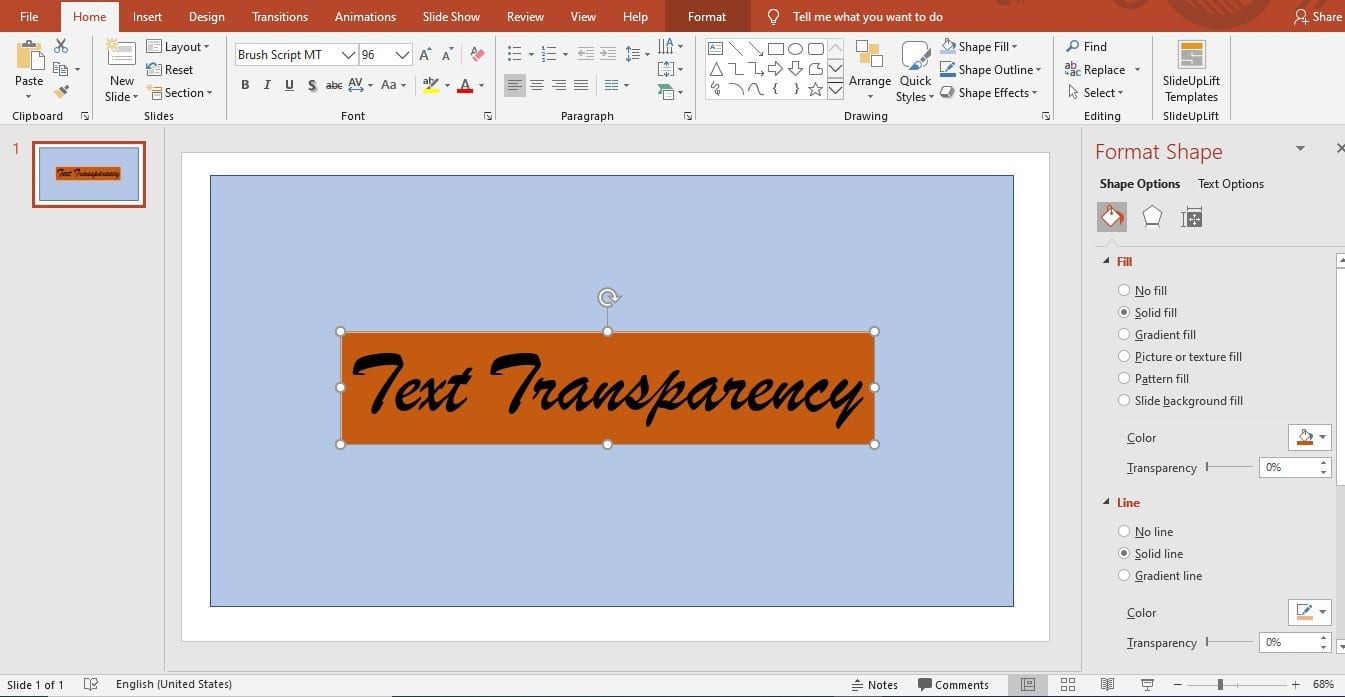This screenshot has width=1345, height=697.
Task: Switch to the Insert ribbon tab
Action: tap(147, 17)
